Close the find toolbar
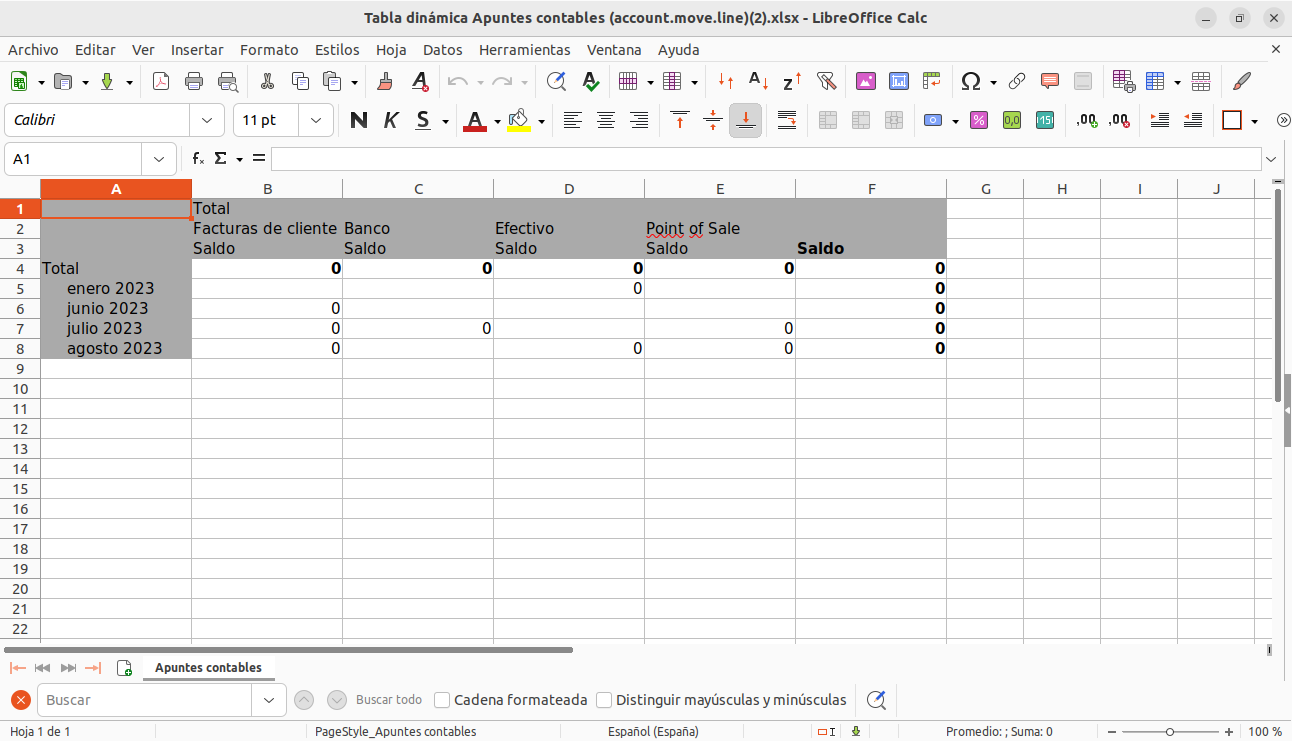This screenshot has width=1292, height=741. [20, 700]
